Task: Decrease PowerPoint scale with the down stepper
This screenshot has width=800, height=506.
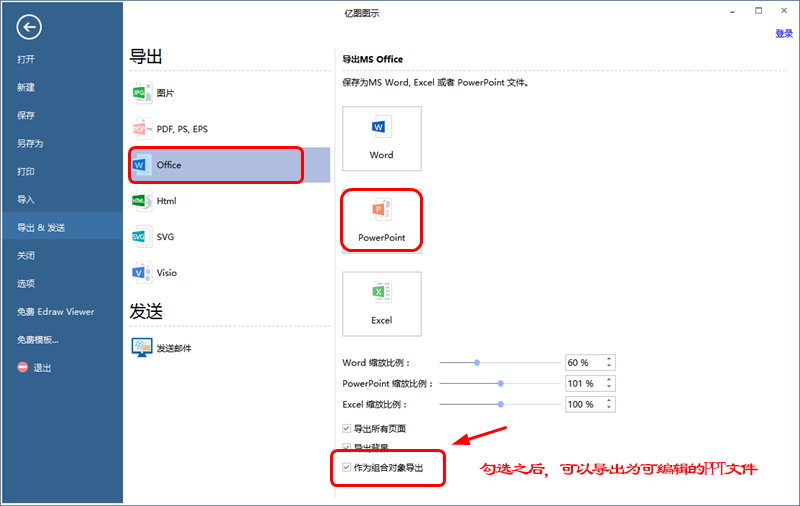Action: [x=609, y=387]
